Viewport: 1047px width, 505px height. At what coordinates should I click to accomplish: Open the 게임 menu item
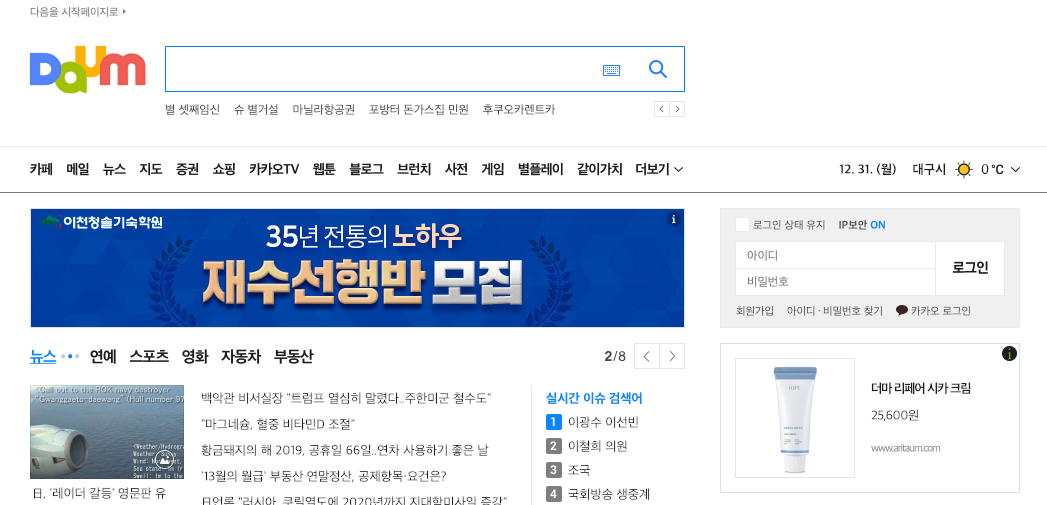[x=493, y=170]
